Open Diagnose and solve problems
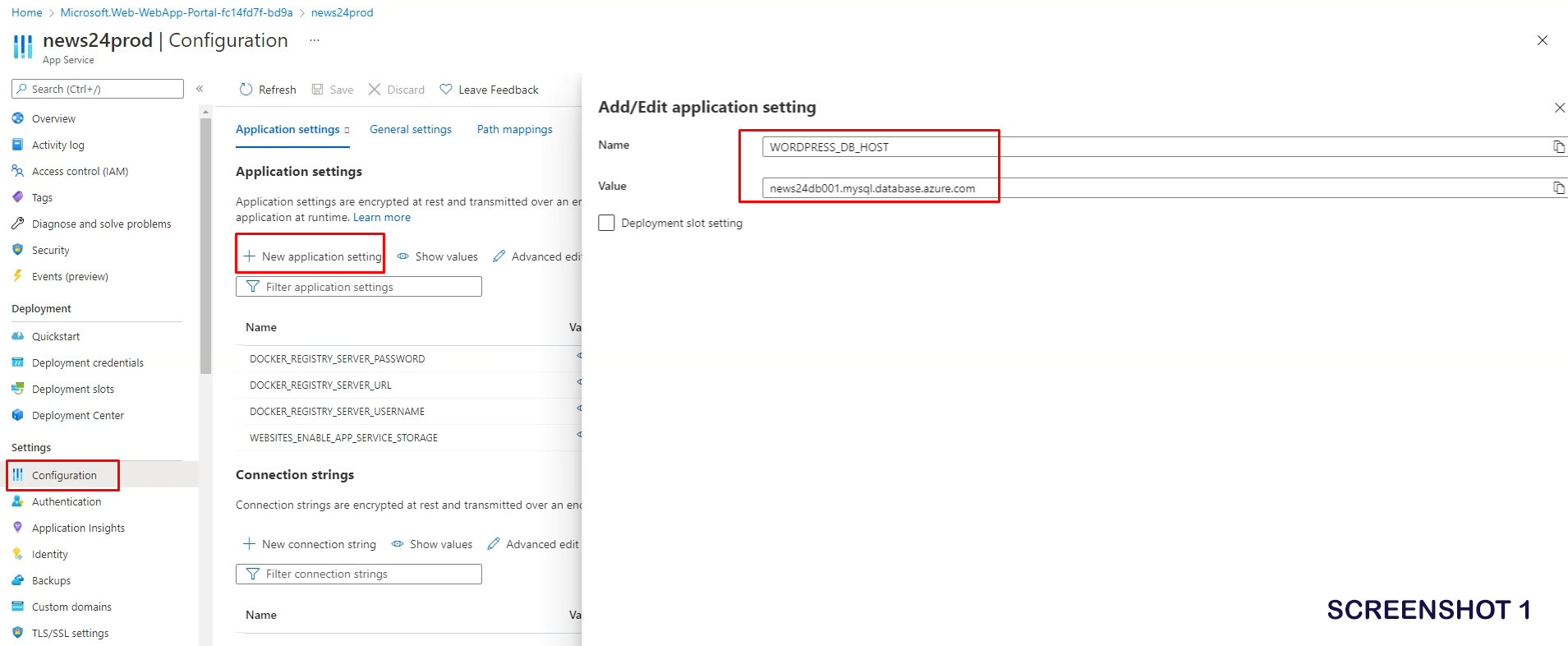 pyautogui.click(x=101, y=224)
